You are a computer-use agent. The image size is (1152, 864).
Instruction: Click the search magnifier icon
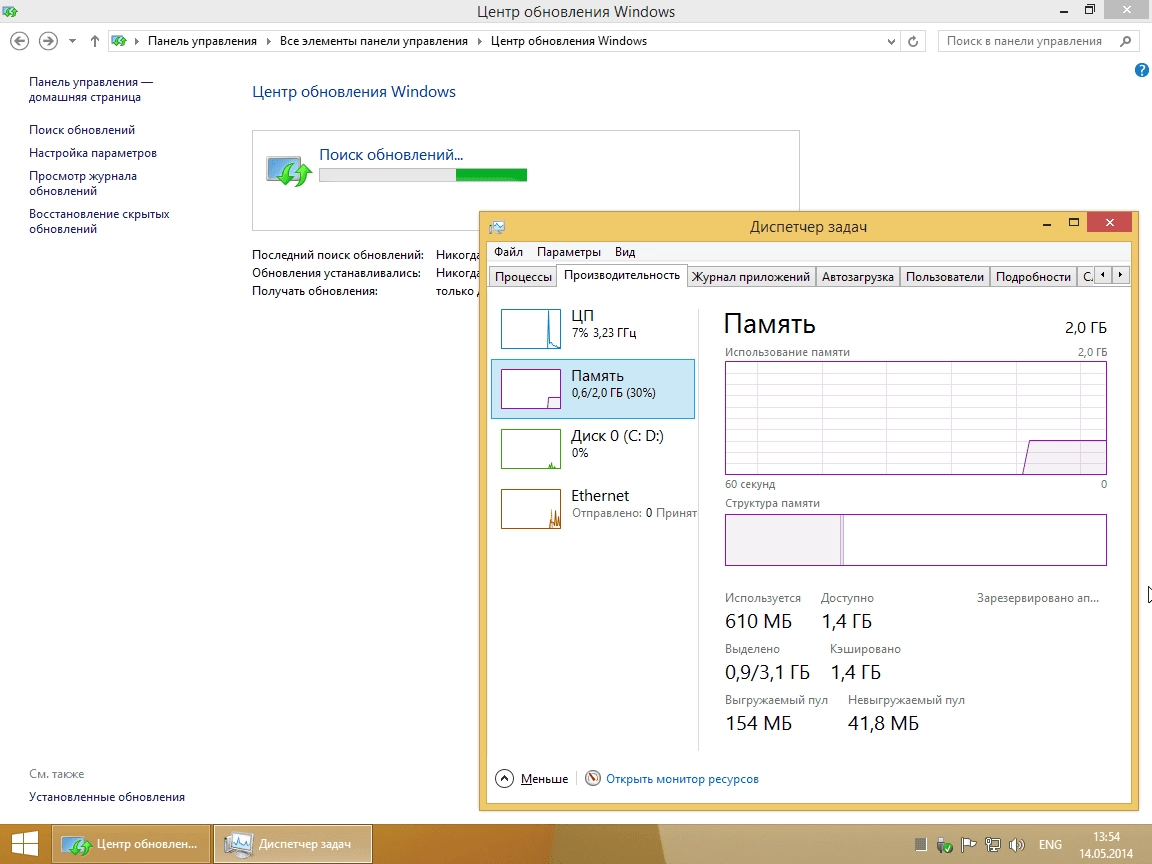pos(1126,41)
